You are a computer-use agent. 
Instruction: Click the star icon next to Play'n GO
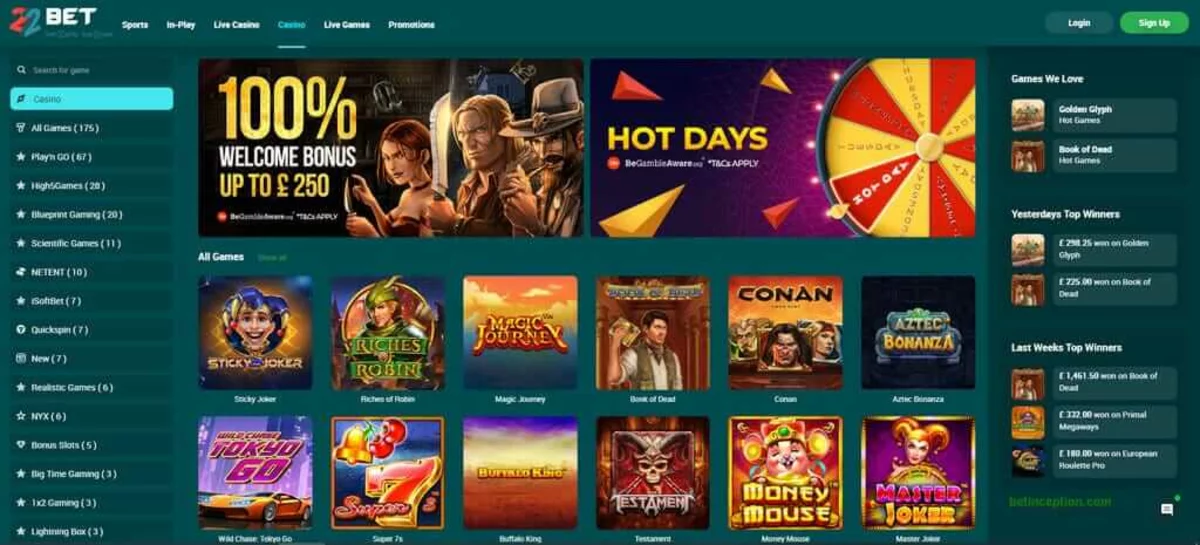point(21,157)
